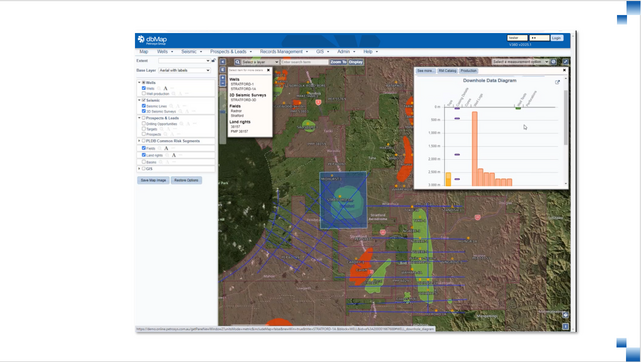Click the measurement settings gear icon
The image size is (641, 362).
coord(554,62)
